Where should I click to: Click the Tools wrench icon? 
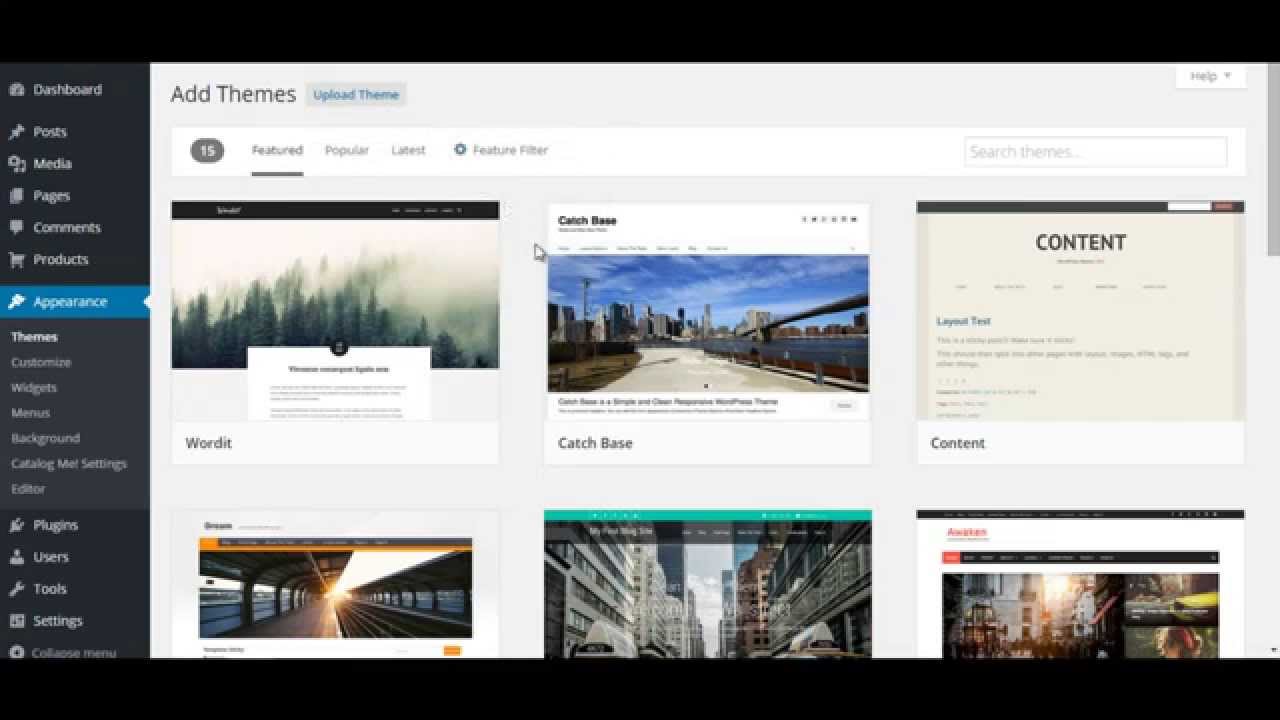point(17,589)
